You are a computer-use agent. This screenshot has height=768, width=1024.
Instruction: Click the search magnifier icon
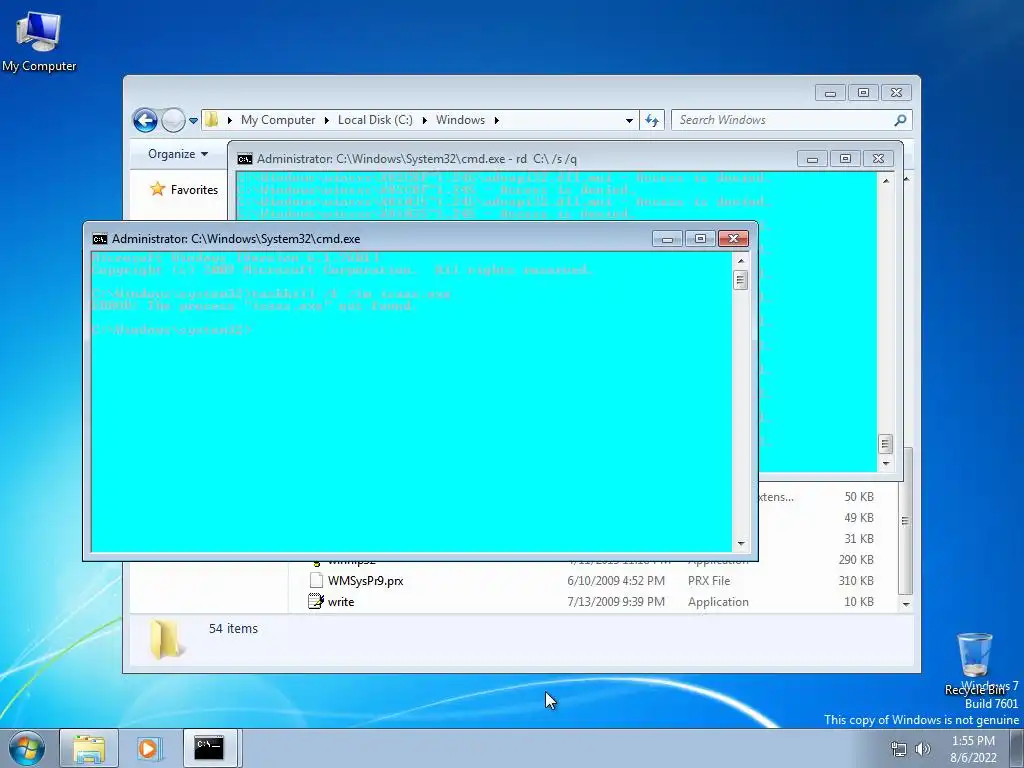900,120
